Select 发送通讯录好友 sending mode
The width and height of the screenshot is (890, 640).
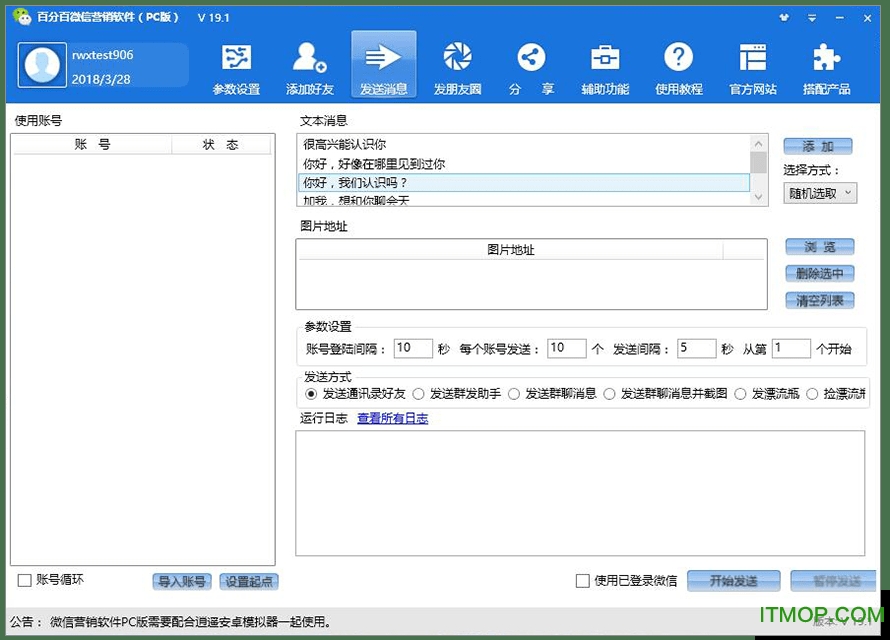[x=310, y=394]
